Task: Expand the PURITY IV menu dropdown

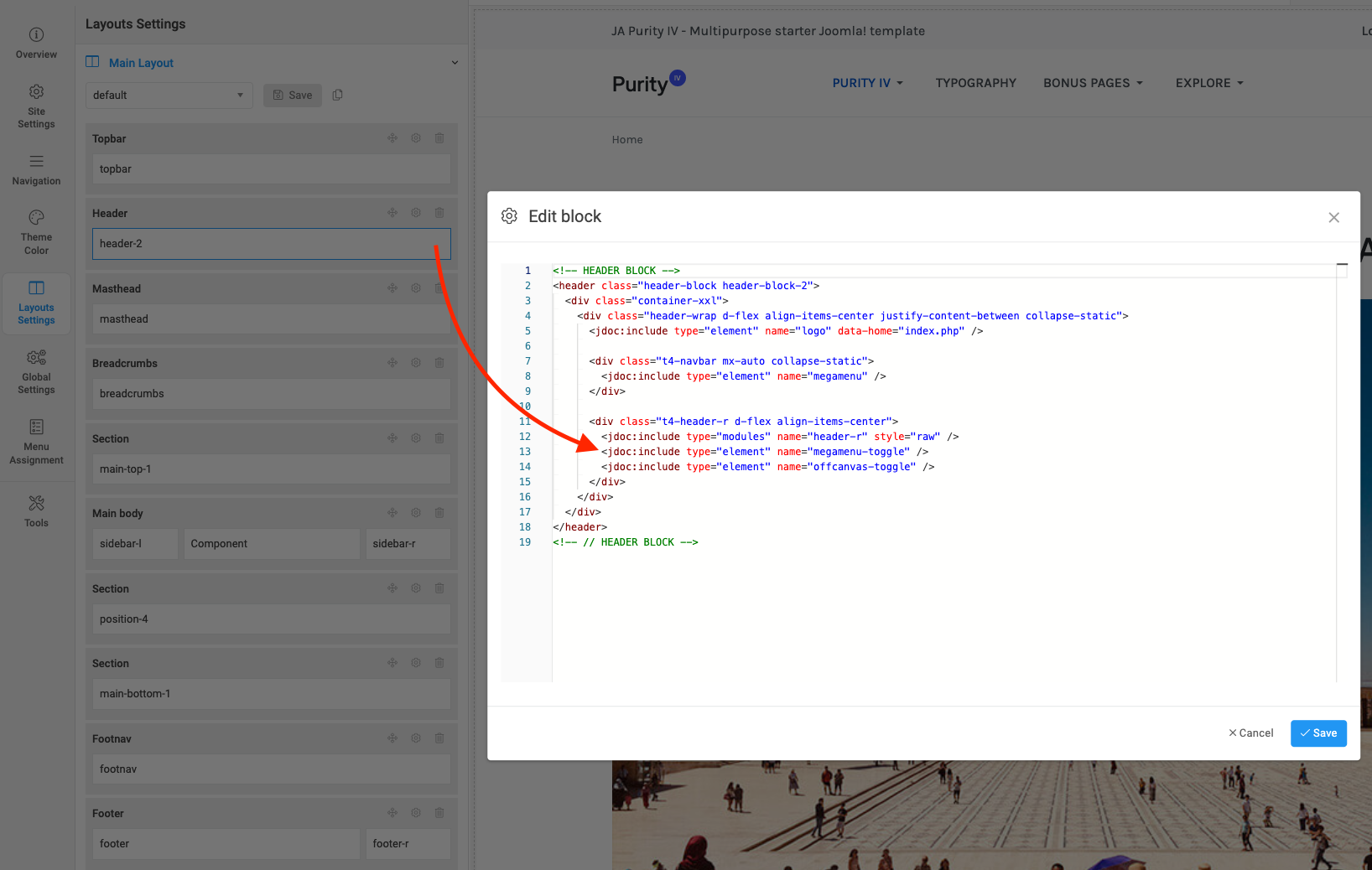Action: pos(867,83)
